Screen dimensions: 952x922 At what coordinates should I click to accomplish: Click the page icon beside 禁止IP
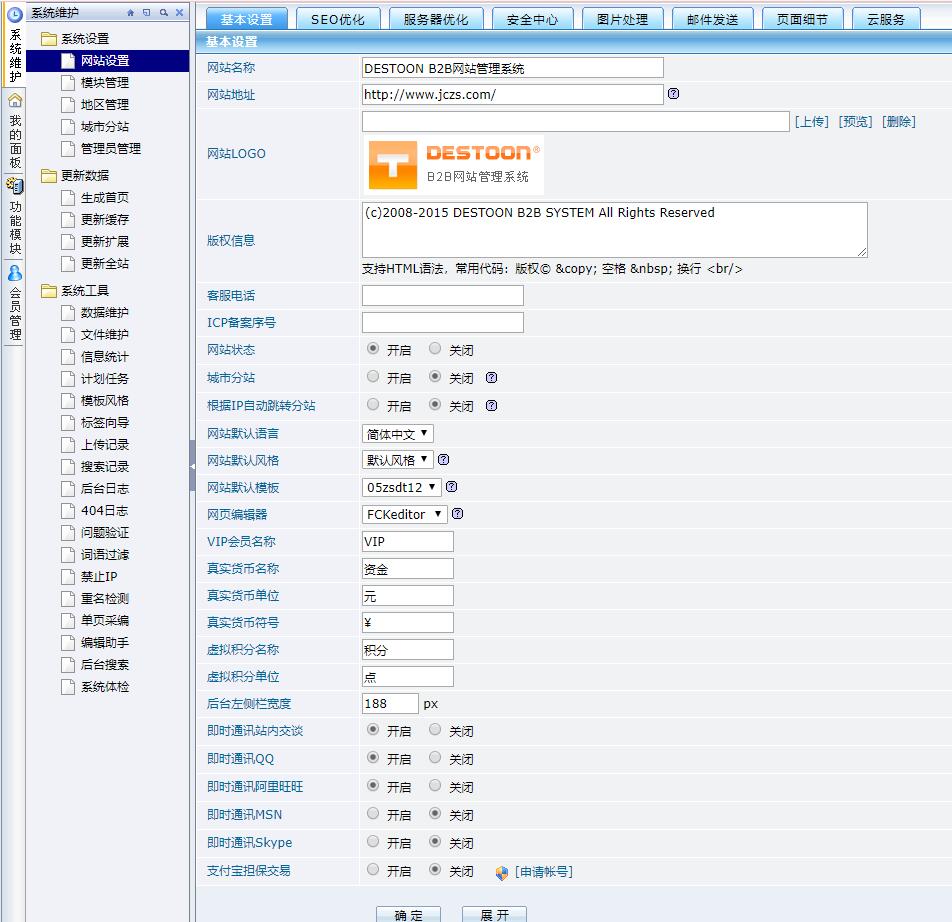click(x=68, y=577)
